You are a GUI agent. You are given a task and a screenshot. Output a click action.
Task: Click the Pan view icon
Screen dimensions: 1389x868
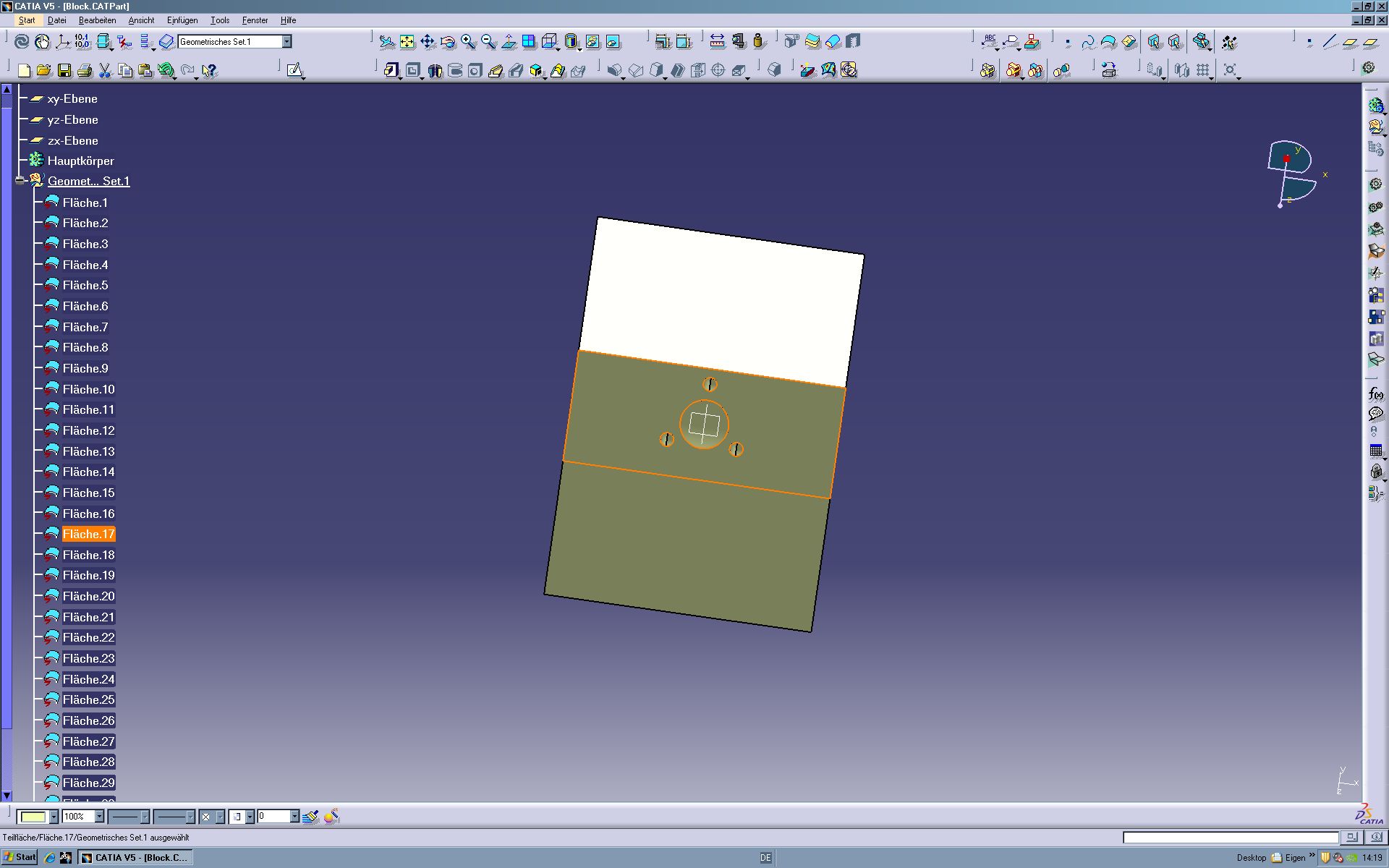[428, 42]
